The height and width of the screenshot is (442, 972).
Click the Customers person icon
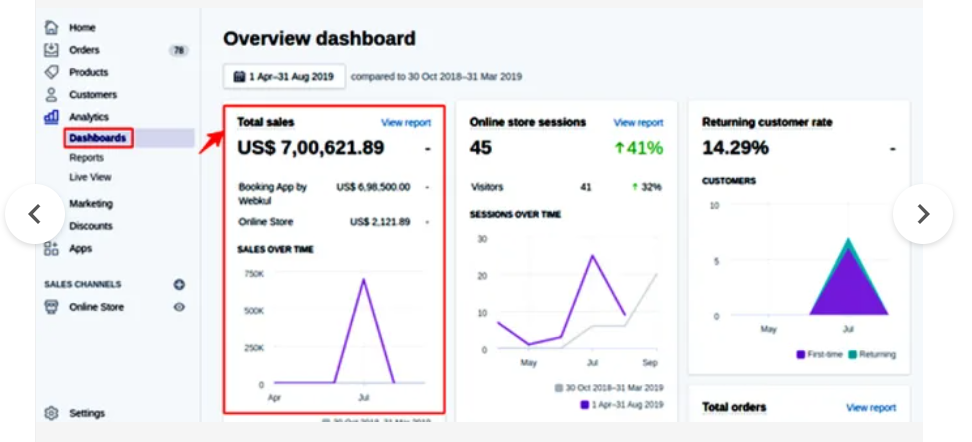coord(51,94)
